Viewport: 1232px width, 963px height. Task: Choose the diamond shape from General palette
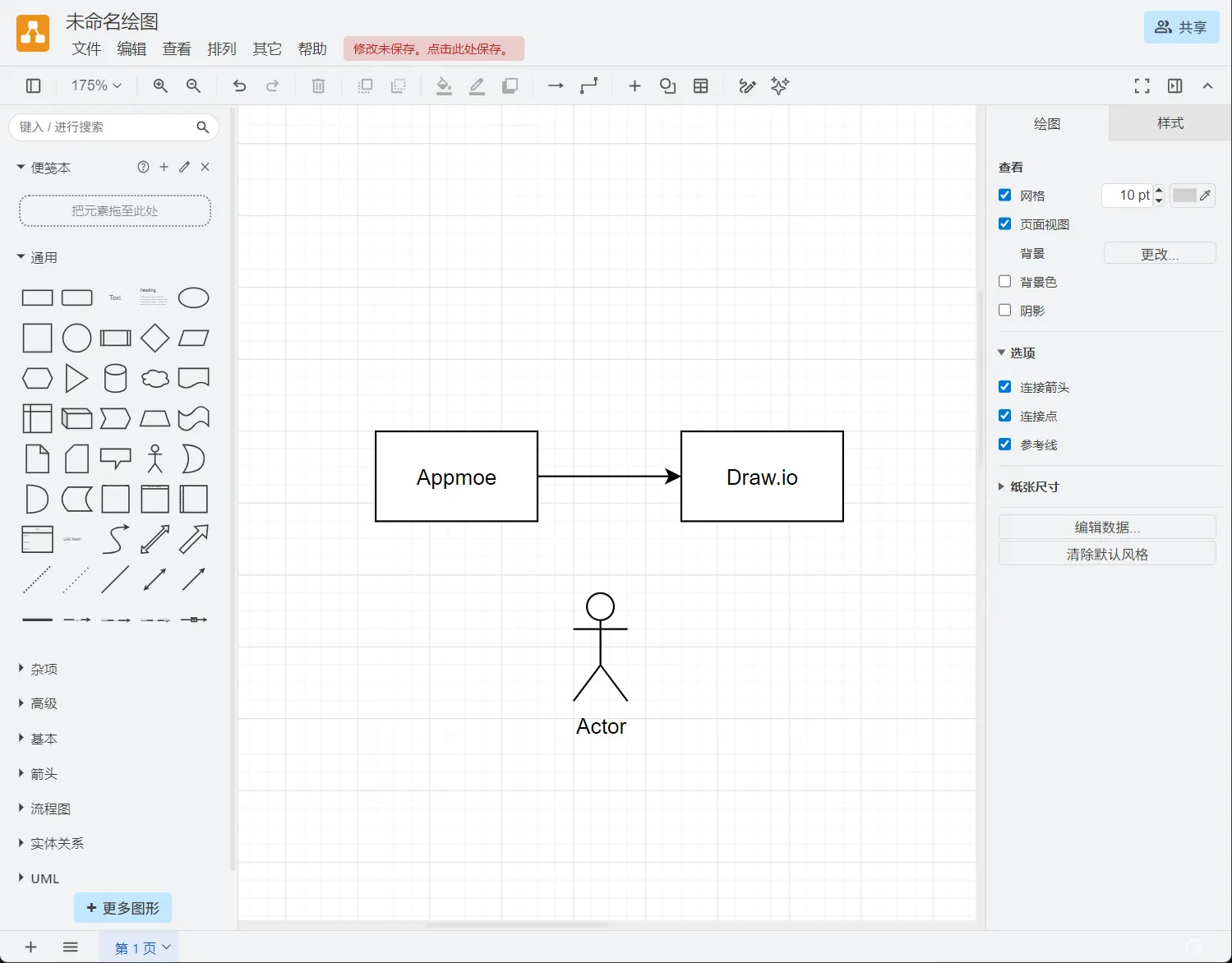(x=155, y=338)
